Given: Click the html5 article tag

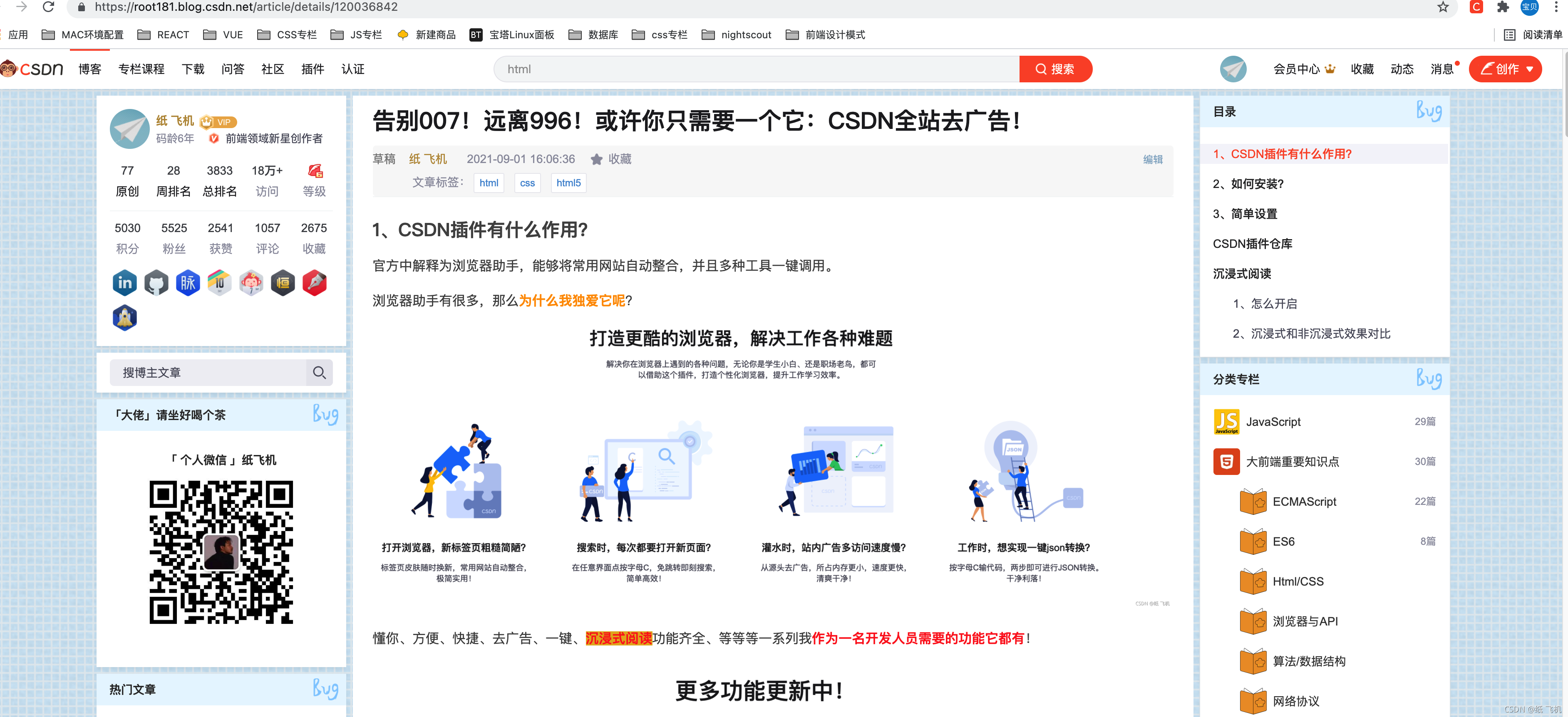Looking at the screenshot, I should pyautogui.click(x=568, y=183).
